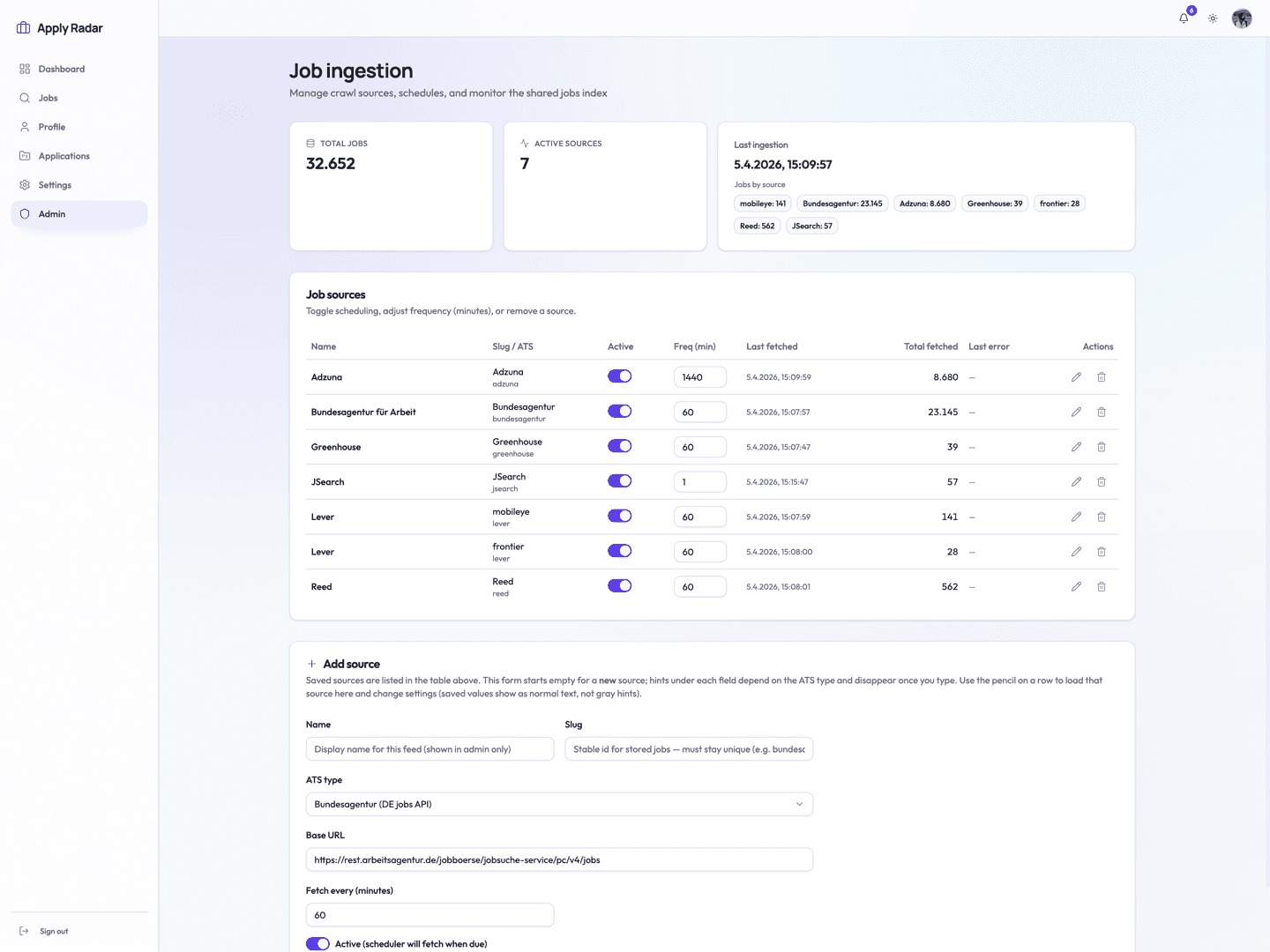This screenshot has width=1270, height=952.
Task: Click Sign out at sidebar bottom
Action: pyautogui.click(x=53, y=931)
